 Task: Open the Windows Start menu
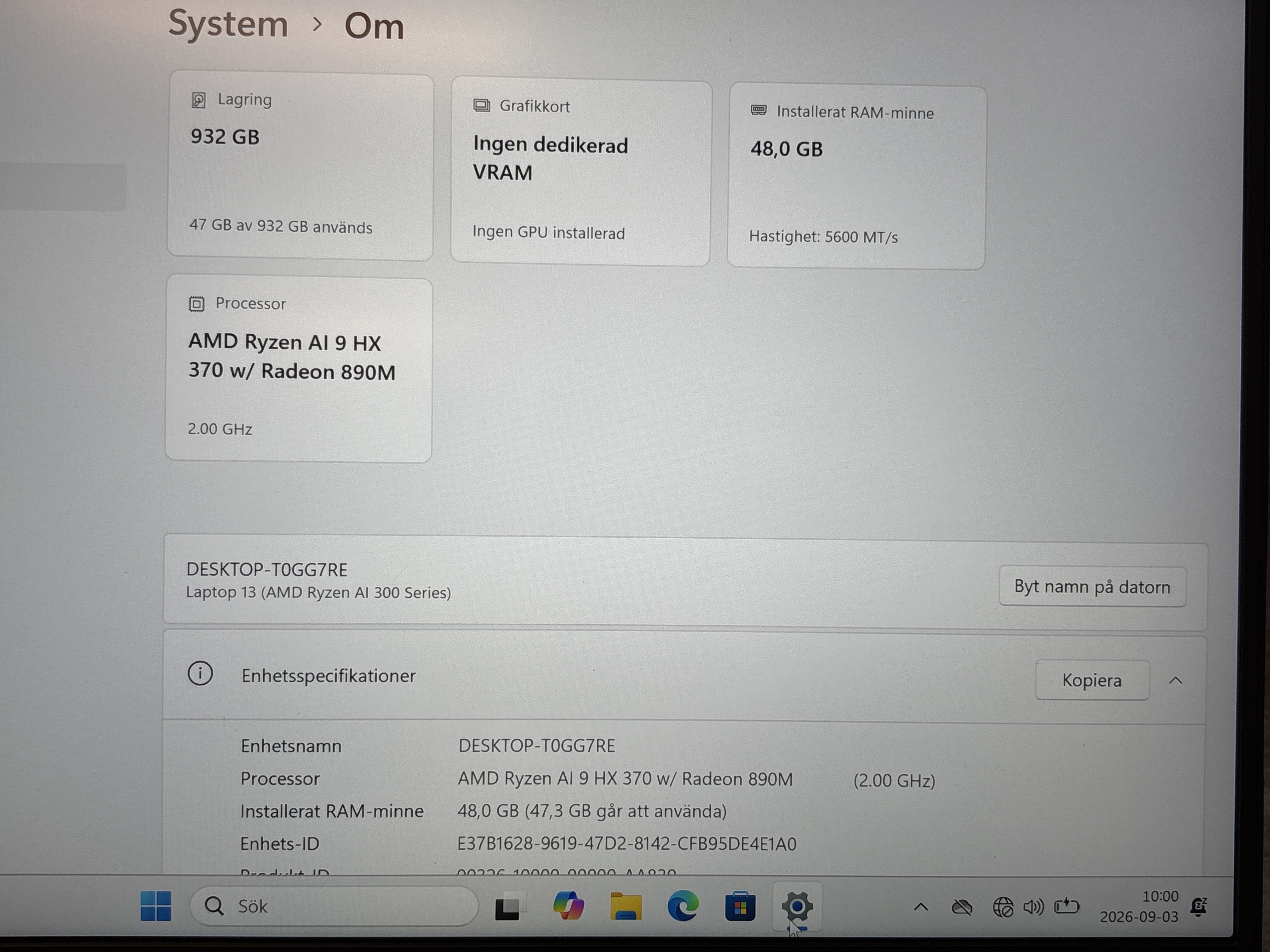point(156,906)
